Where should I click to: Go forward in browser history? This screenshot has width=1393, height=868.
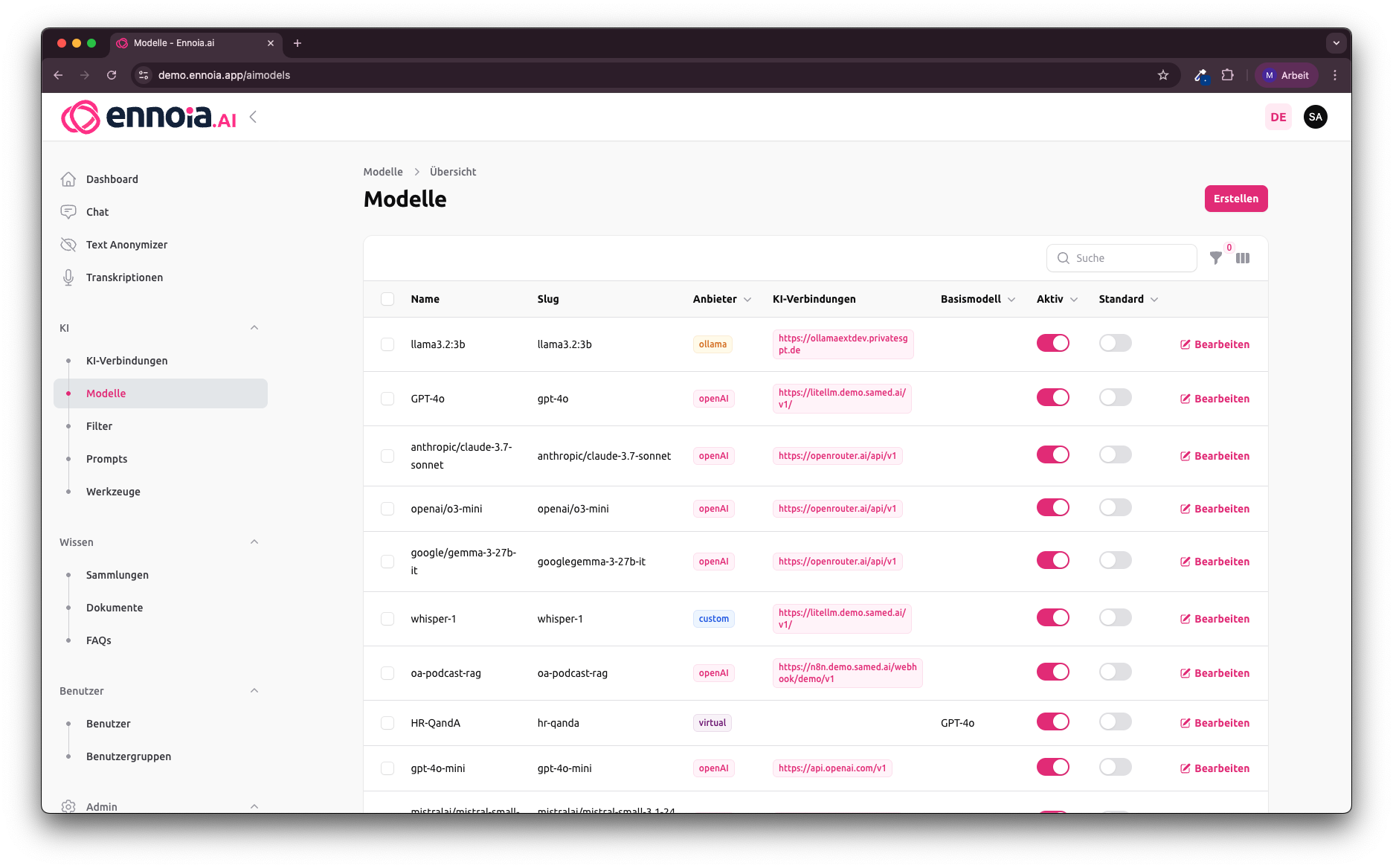point(85,75)
